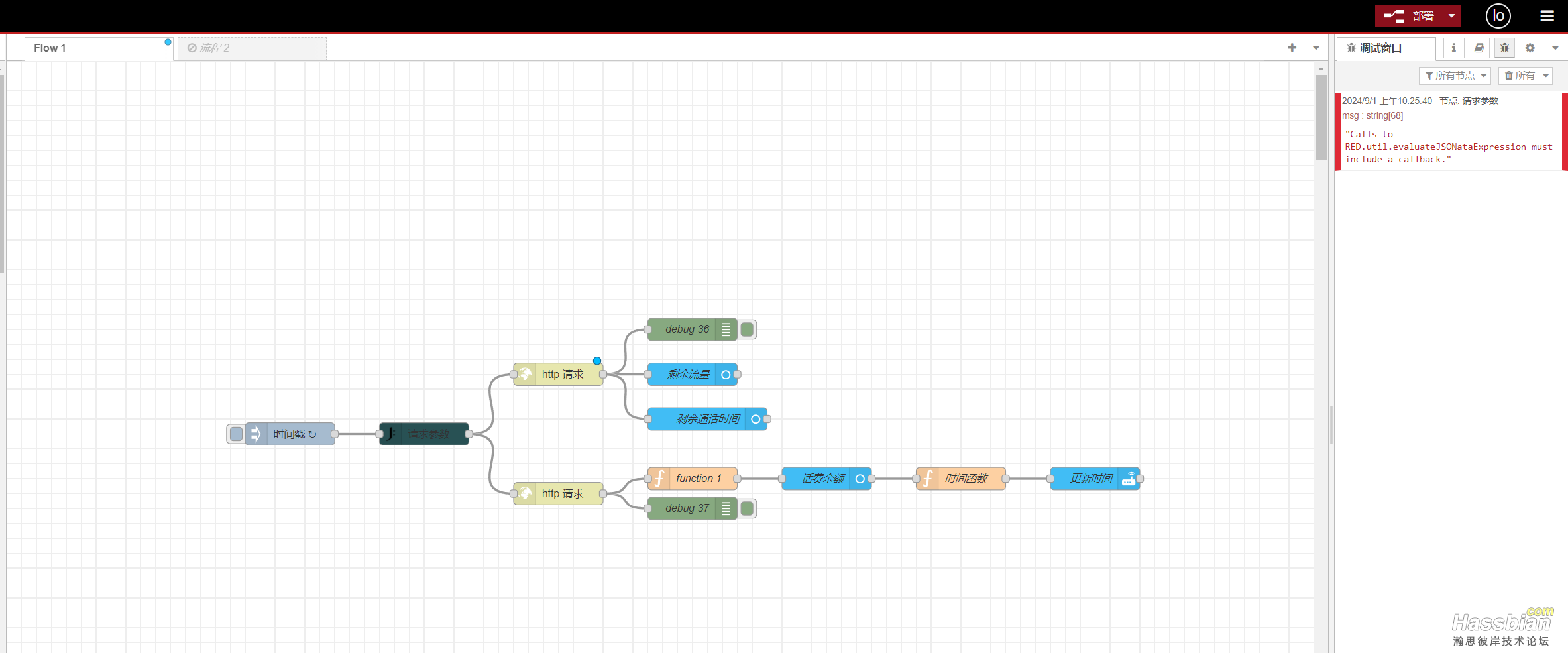Expand the sidebar tabs dropdown arrow
The height and width of the screenshot is (653, 1568).
click(x=1555, y=48)
